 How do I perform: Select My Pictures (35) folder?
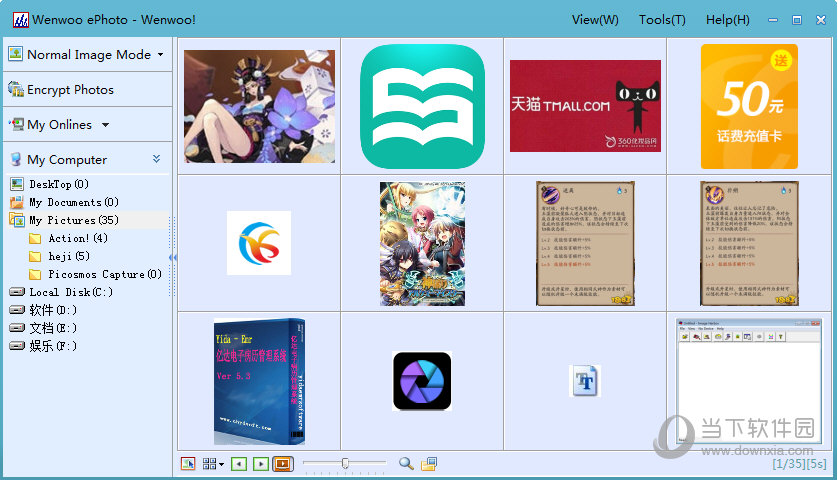74,220
